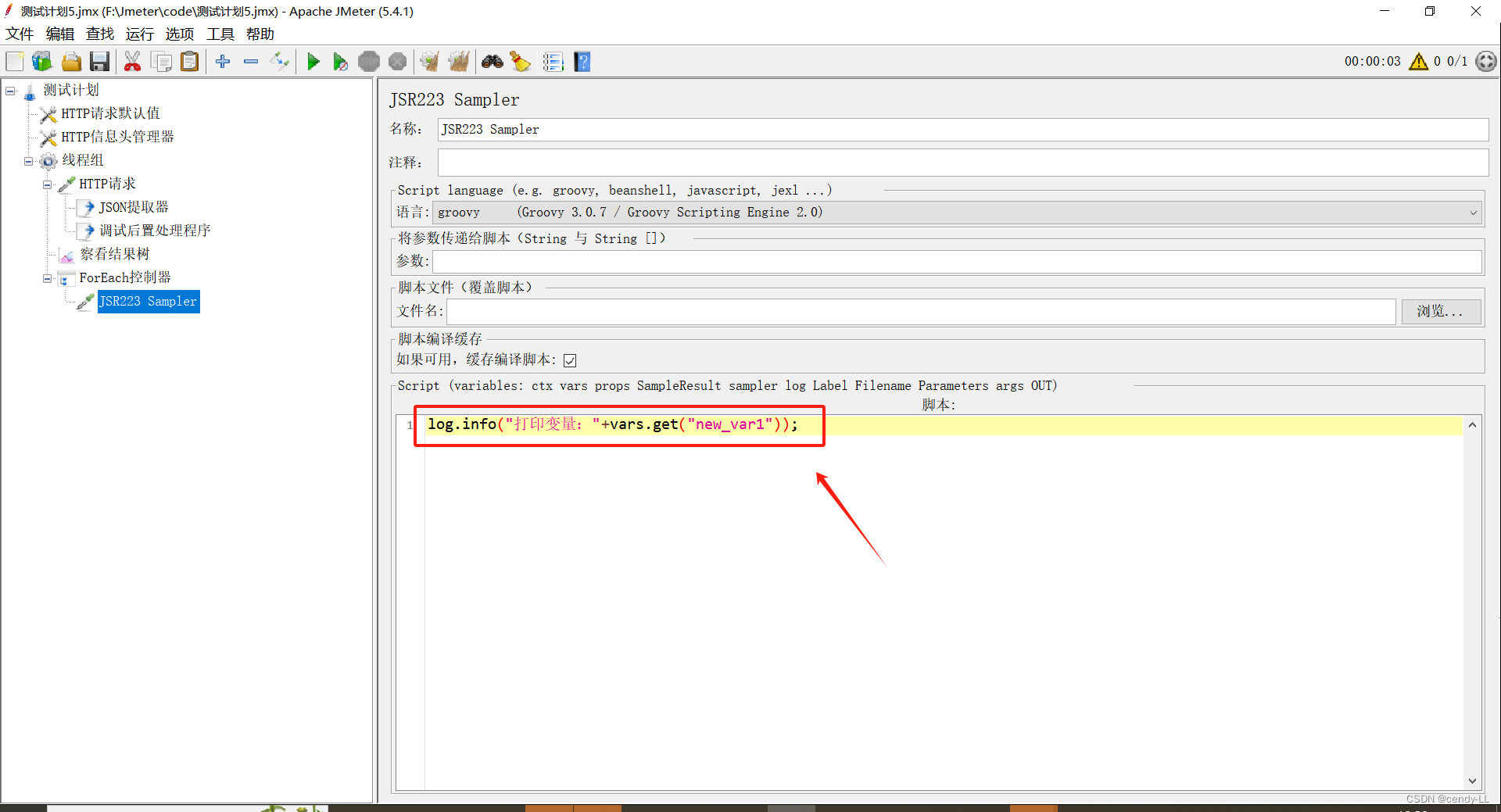This screenshot has width=1501, height=812.
Task: Toggle the 缓存编译脚本 checkbox
Action: pyautogui.click(x=570, y=360)
